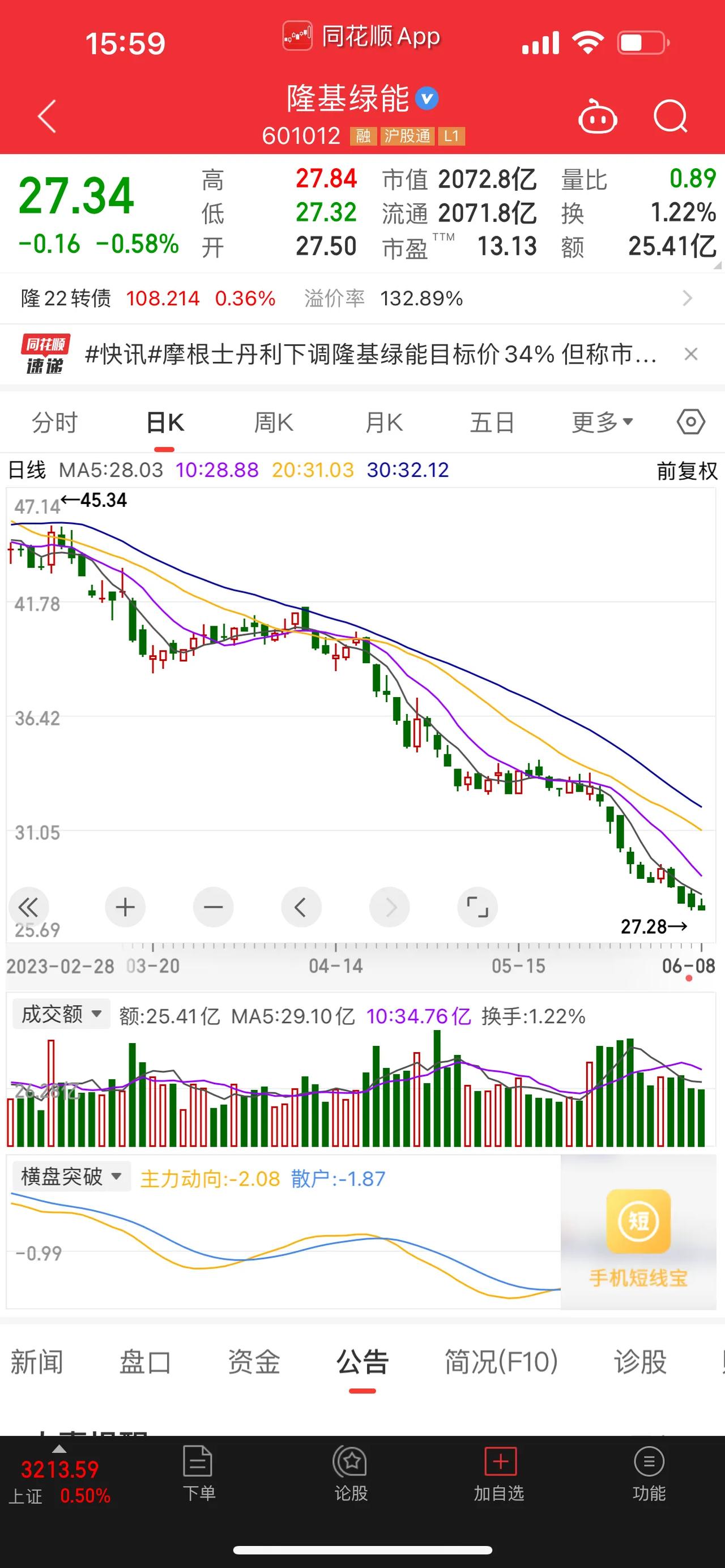Move chart right with arrow icon
725x1568 pixels.
pos(390,907)
